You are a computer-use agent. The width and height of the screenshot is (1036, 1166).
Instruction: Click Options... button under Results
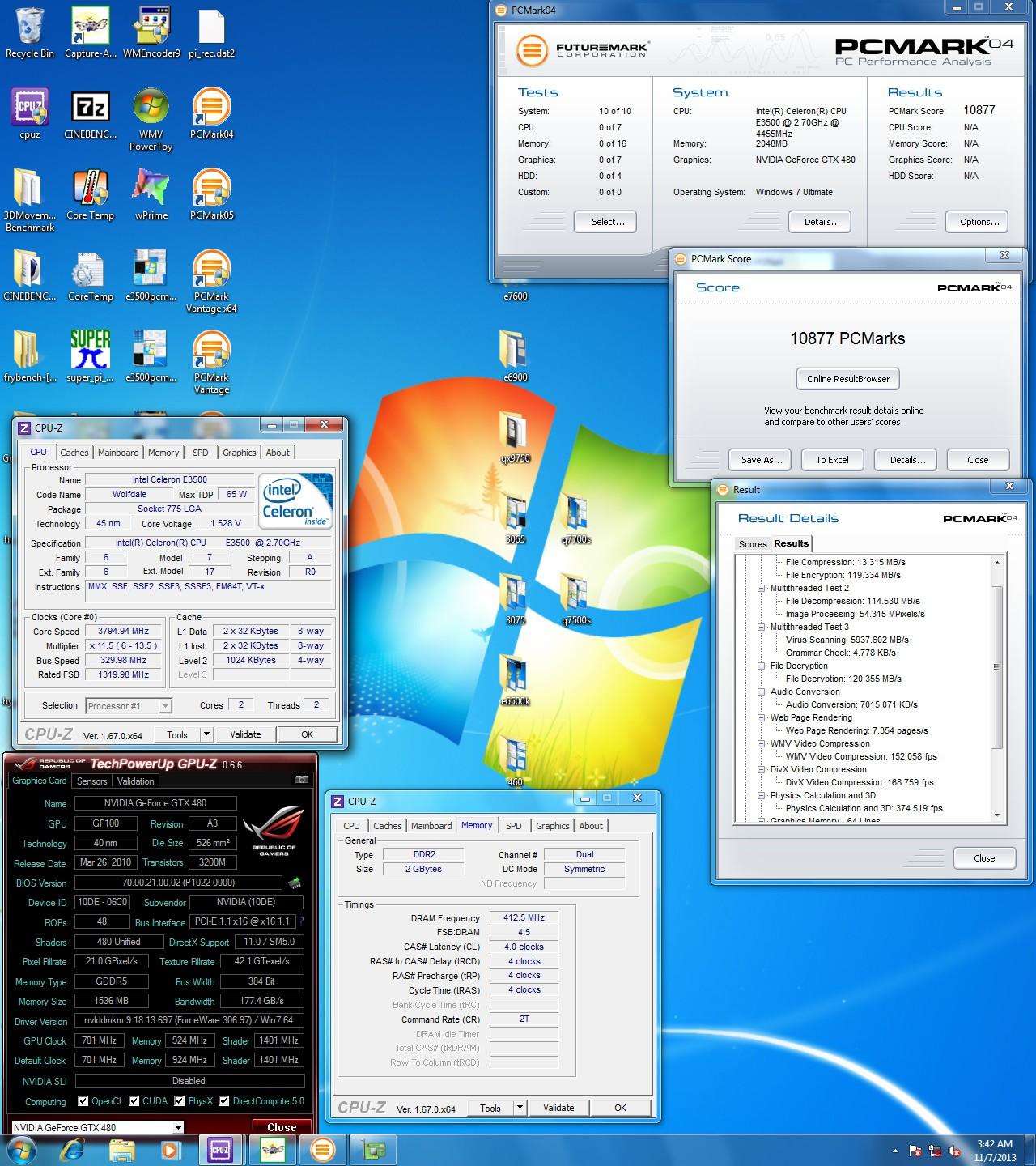tap(979, 222)
